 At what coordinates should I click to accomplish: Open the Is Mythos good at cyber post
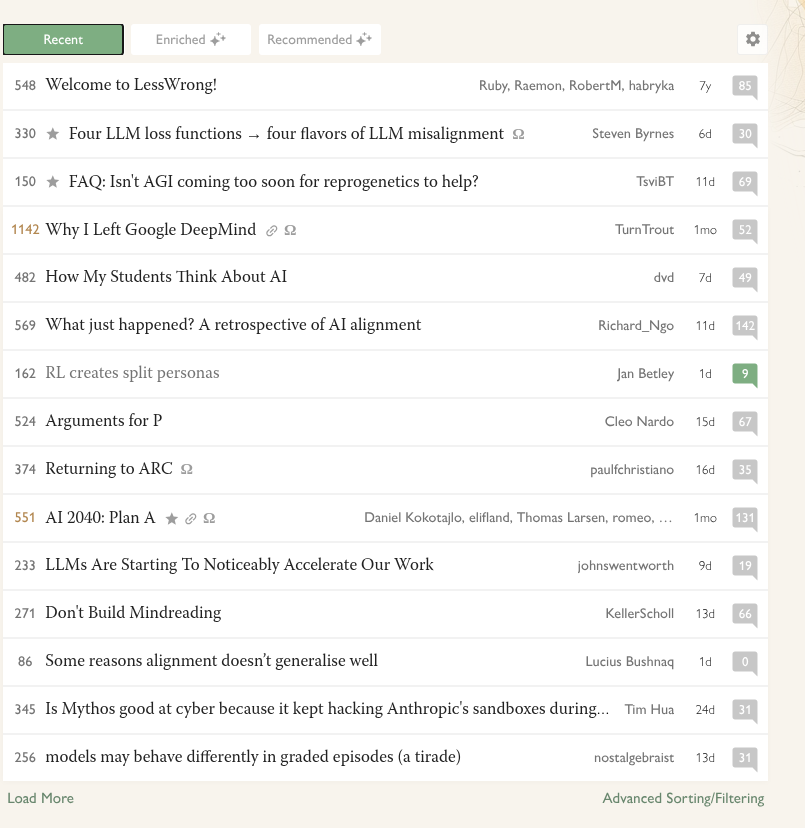[327, 709]
